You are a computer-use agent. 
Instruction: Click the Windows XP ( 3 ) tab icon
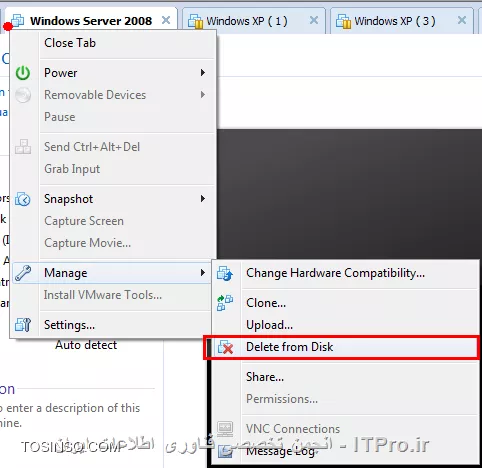pos(343,21)
